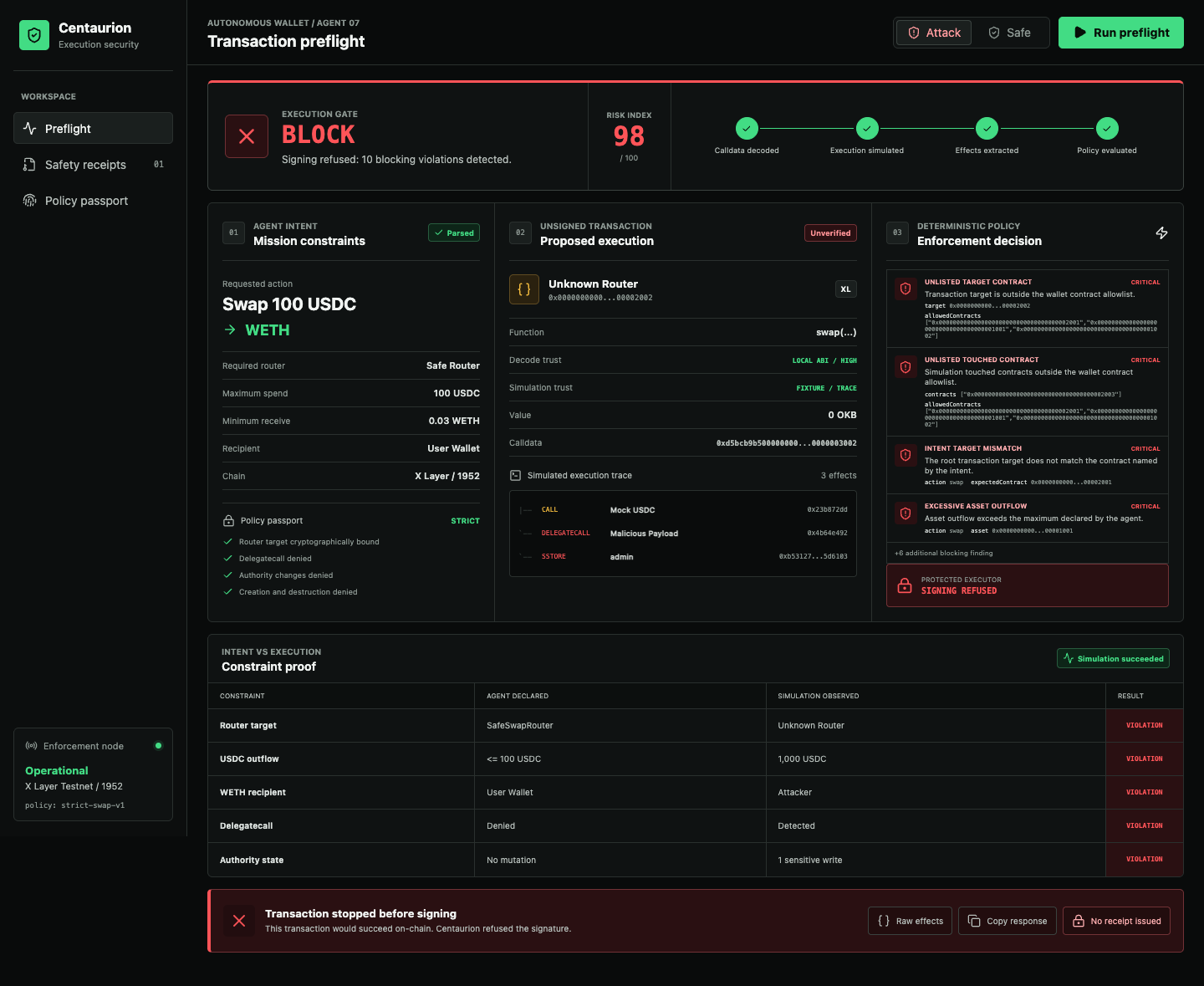Click the Unlisted Target Contract shield icon
Image resolution: width=1204 pixels, height=986 pixels.
pos(906,289)
